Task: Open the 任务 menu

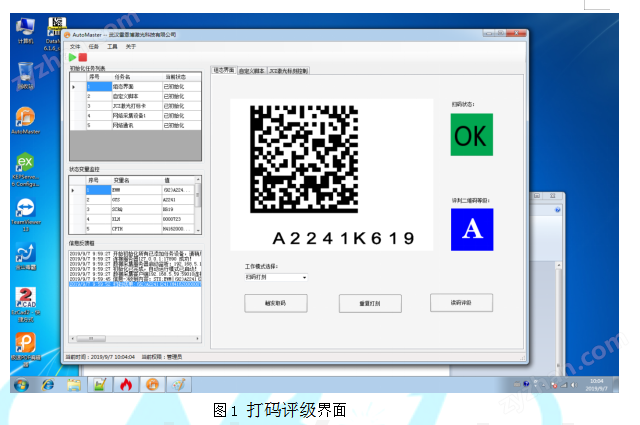Action: [94, 47]
